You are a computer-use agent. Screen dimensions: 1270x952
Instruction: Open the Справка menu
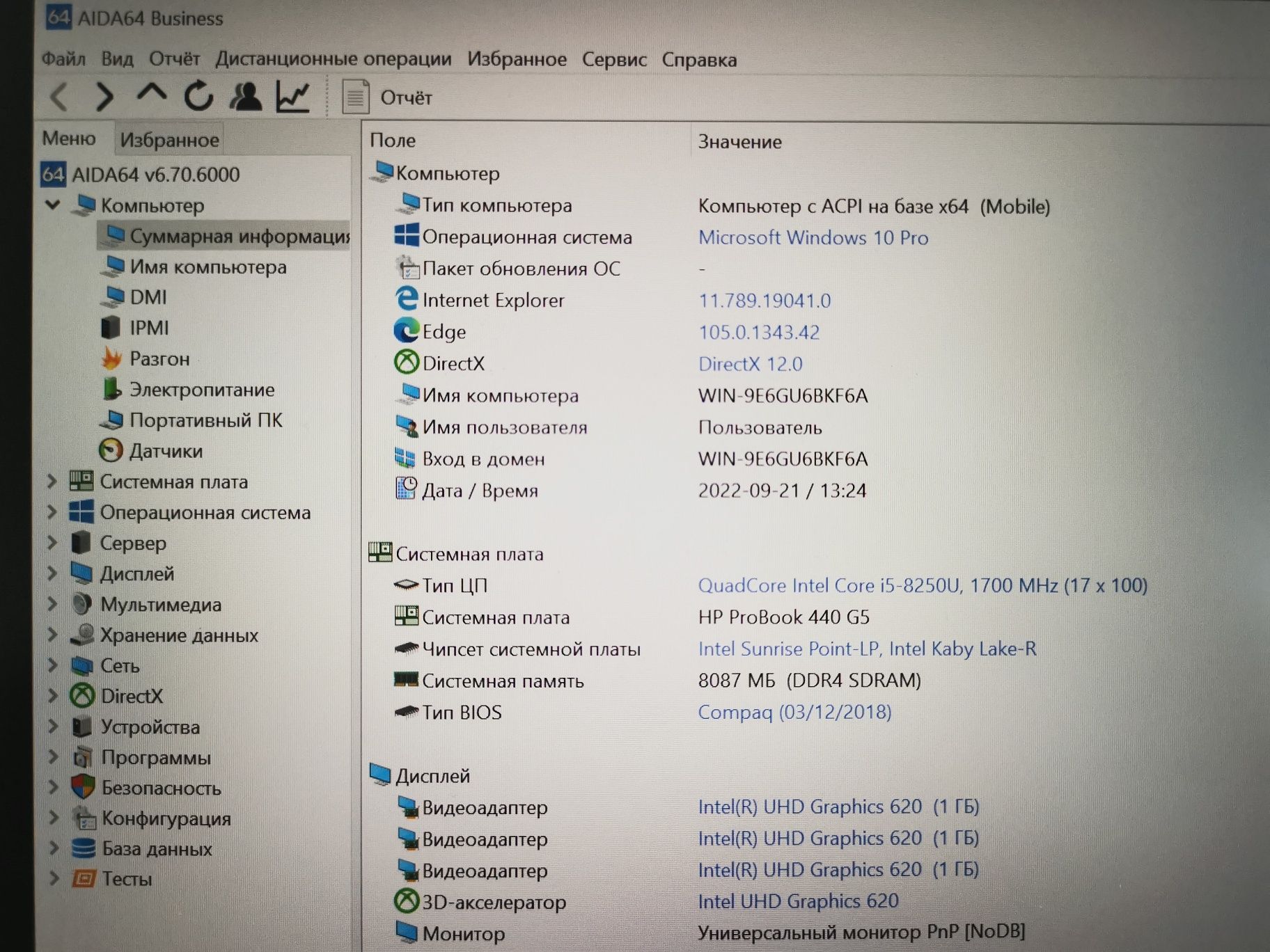coord(699,60)
